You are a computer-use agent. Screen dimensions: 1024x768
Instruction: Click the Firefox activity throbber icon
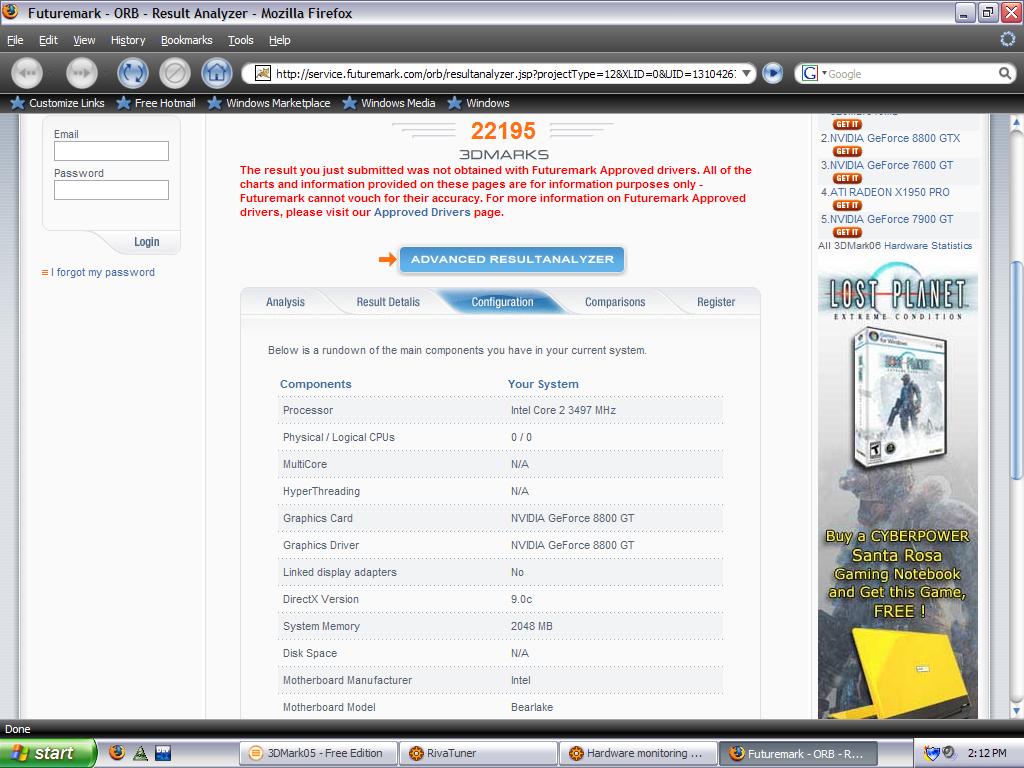[1008, 40]
